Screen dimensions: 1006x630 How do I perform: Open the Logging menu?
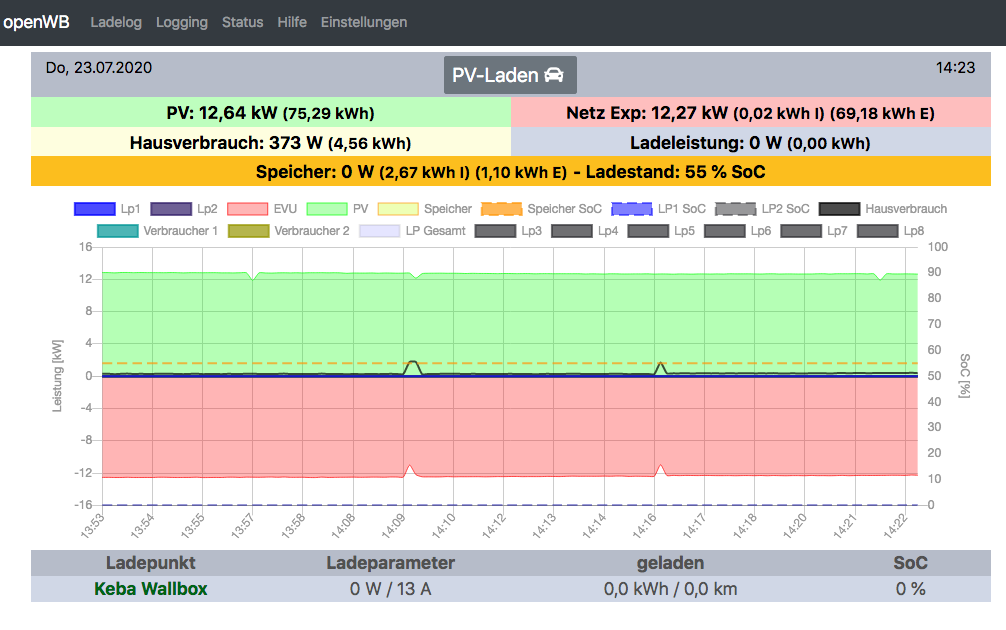[182, 22]
